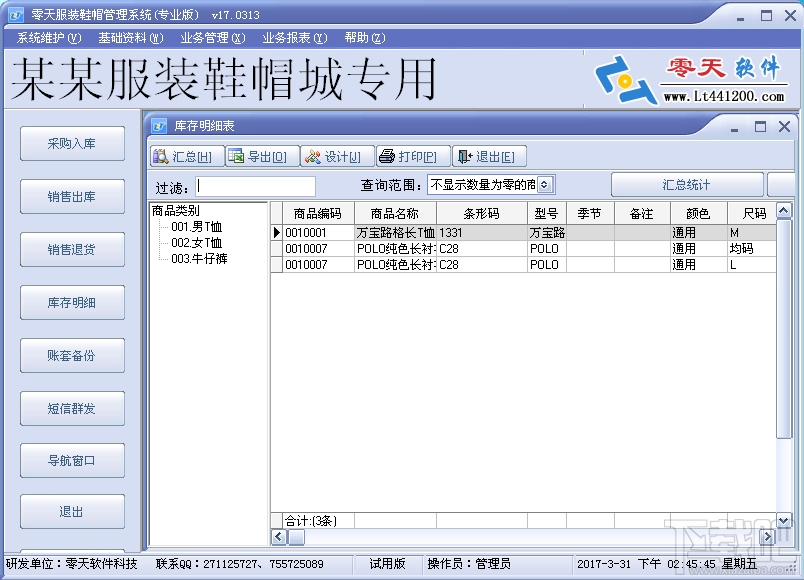
Task: Click the 条形码 column header
Action: click(481, 213)
